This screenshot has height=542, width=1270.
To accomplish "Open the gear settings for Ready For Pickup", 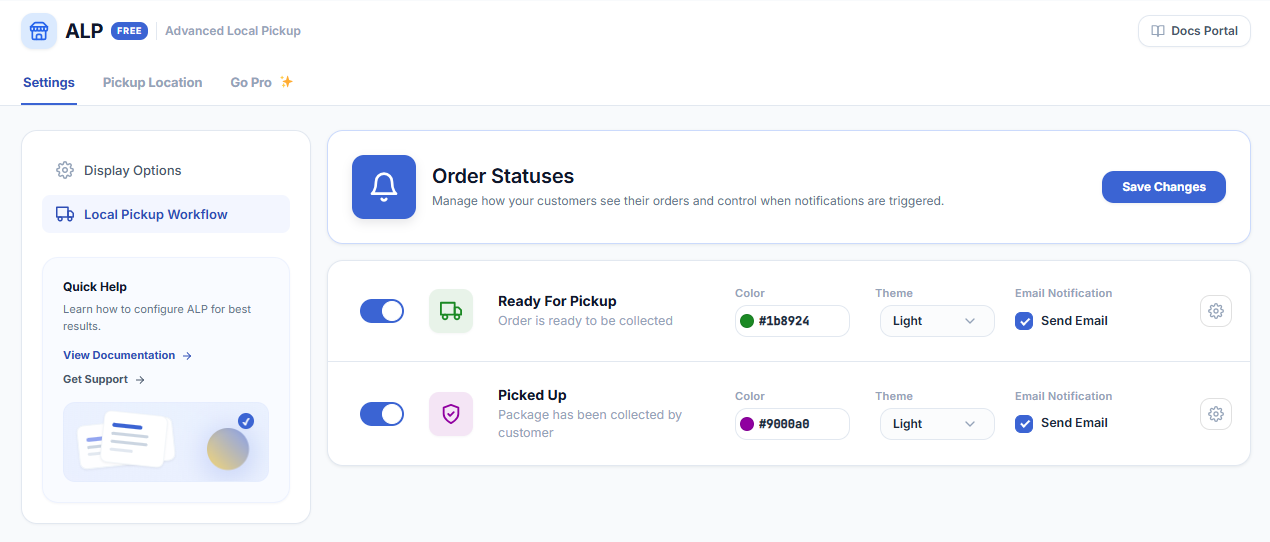I will pos(1216,311).
